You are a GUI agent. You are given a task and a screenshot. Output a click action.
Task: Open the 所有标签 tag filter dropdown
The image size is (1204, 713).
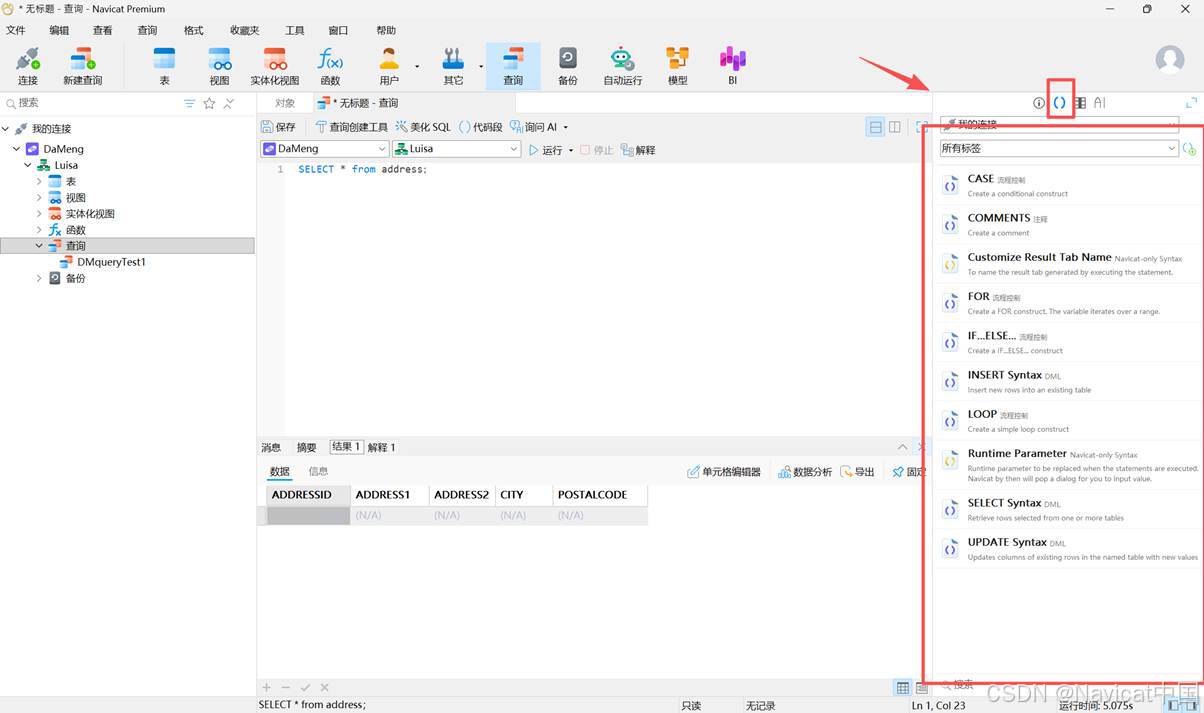coord(1059,148)
